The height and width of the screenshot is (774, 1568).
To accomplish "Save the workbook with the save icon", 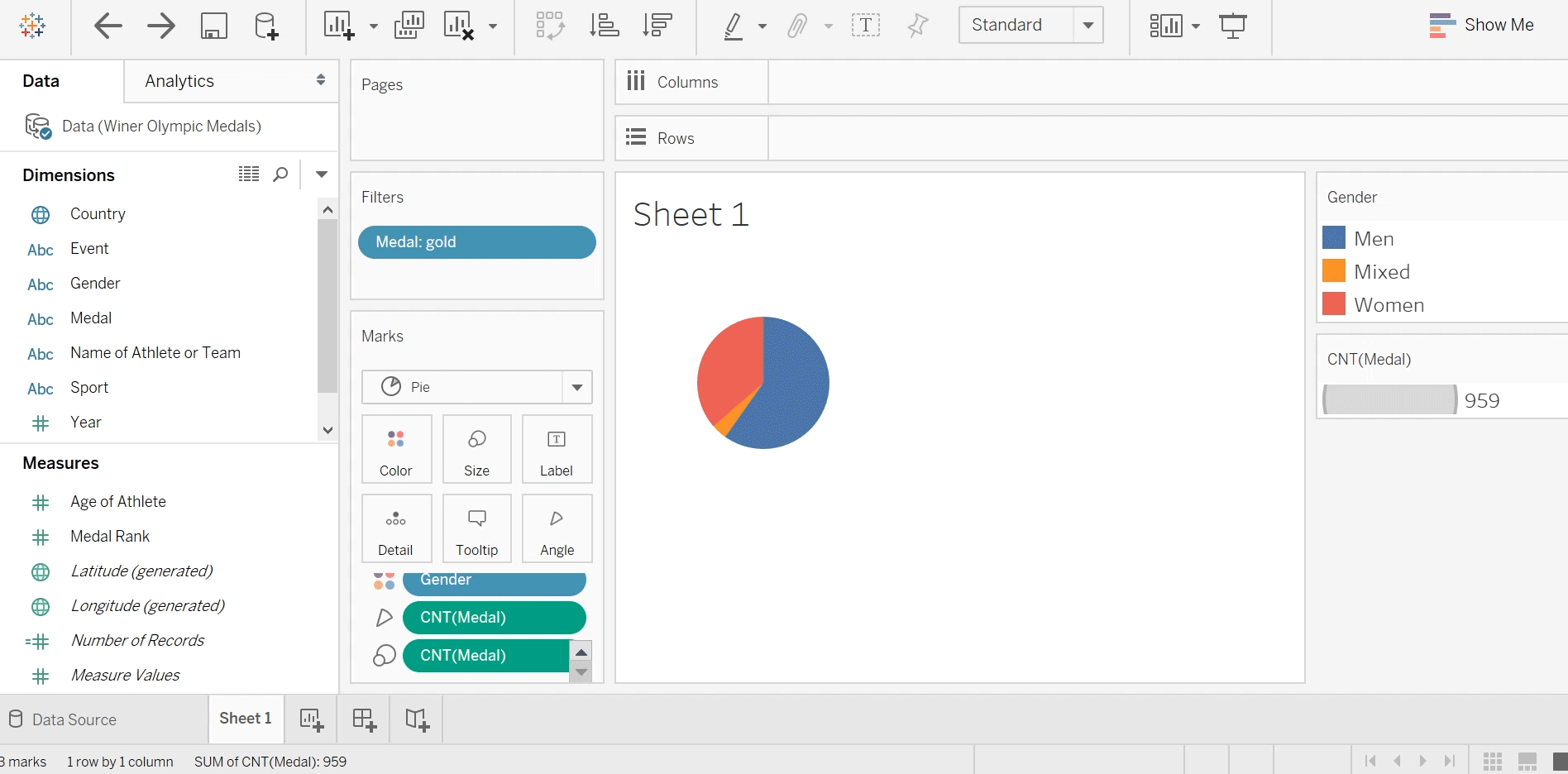I will 214,26.
